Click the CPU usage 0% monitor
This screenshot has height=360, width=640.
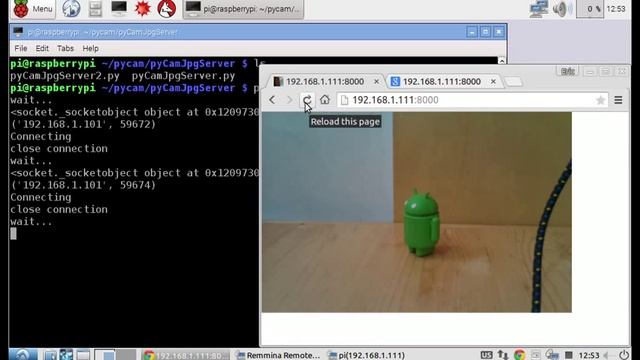tap(590, 9)
